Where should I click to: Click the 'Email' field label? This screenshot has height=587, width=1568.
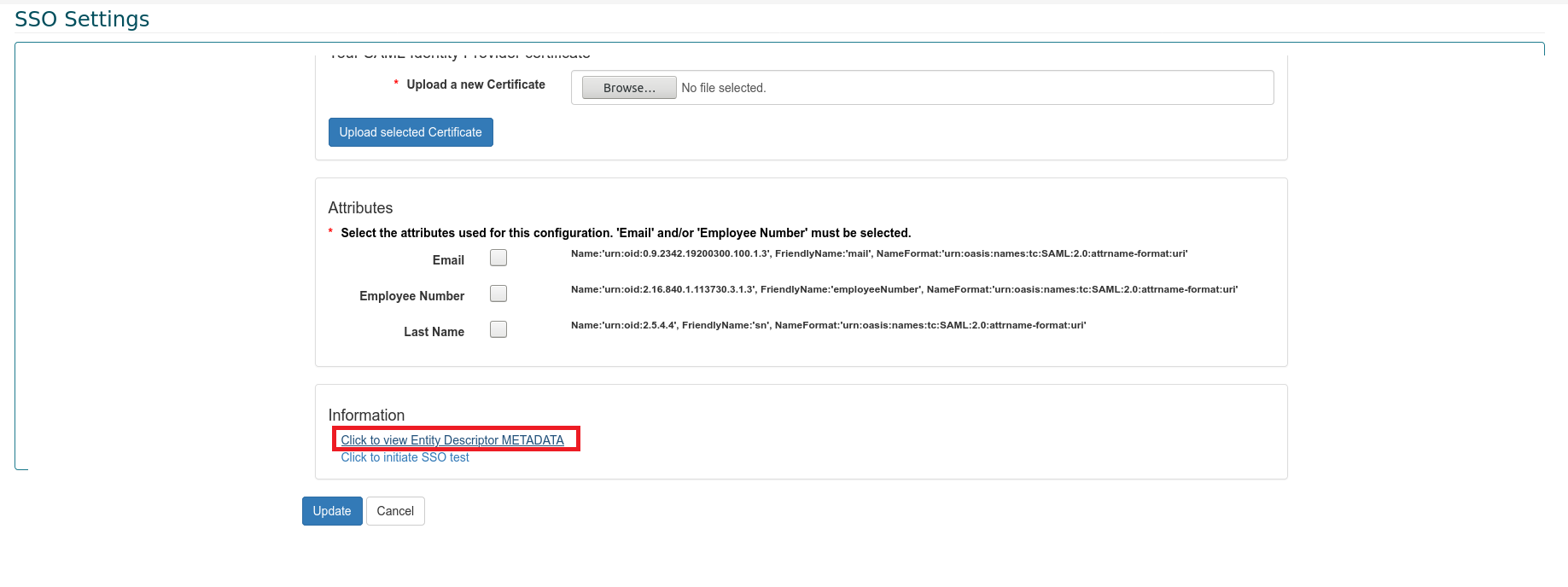[x=448, y=260]
